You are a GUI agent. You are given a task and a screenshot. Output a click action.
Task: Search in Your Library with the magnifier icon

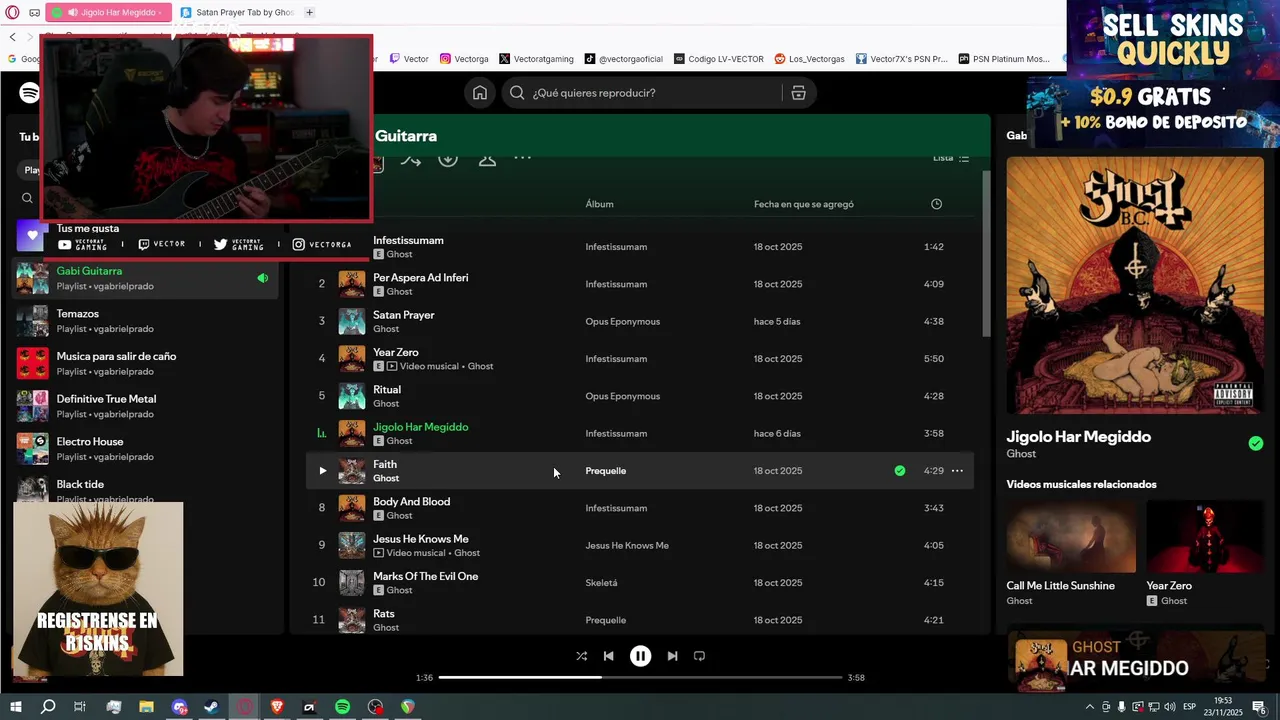coord(28,198)
